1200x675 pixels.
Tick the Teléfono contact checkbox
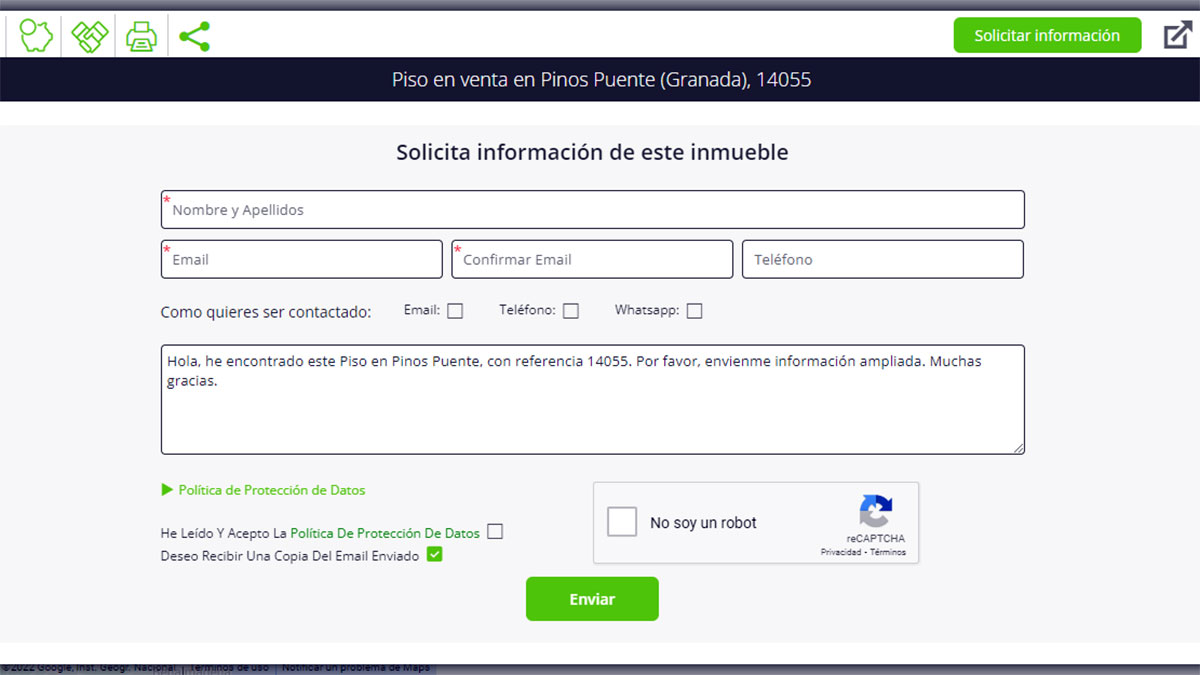coord(571,311)
